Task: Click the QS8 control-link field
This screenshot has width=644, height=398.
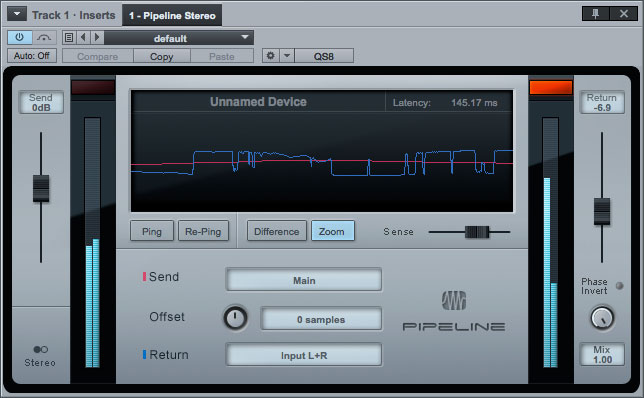Action: (324, 56)
